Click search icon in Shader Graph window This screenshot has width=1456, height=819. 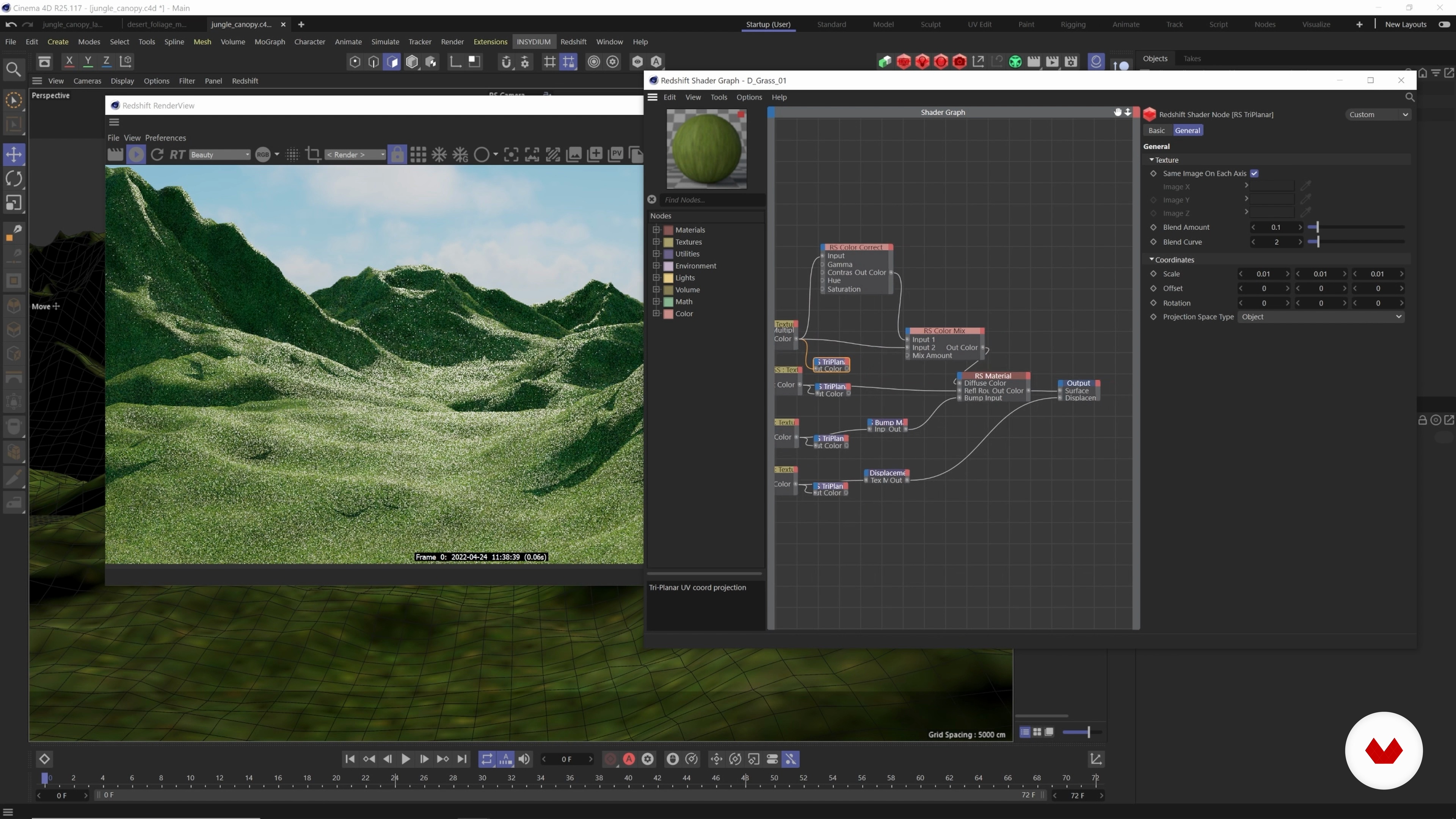[x=1410, y=97]
